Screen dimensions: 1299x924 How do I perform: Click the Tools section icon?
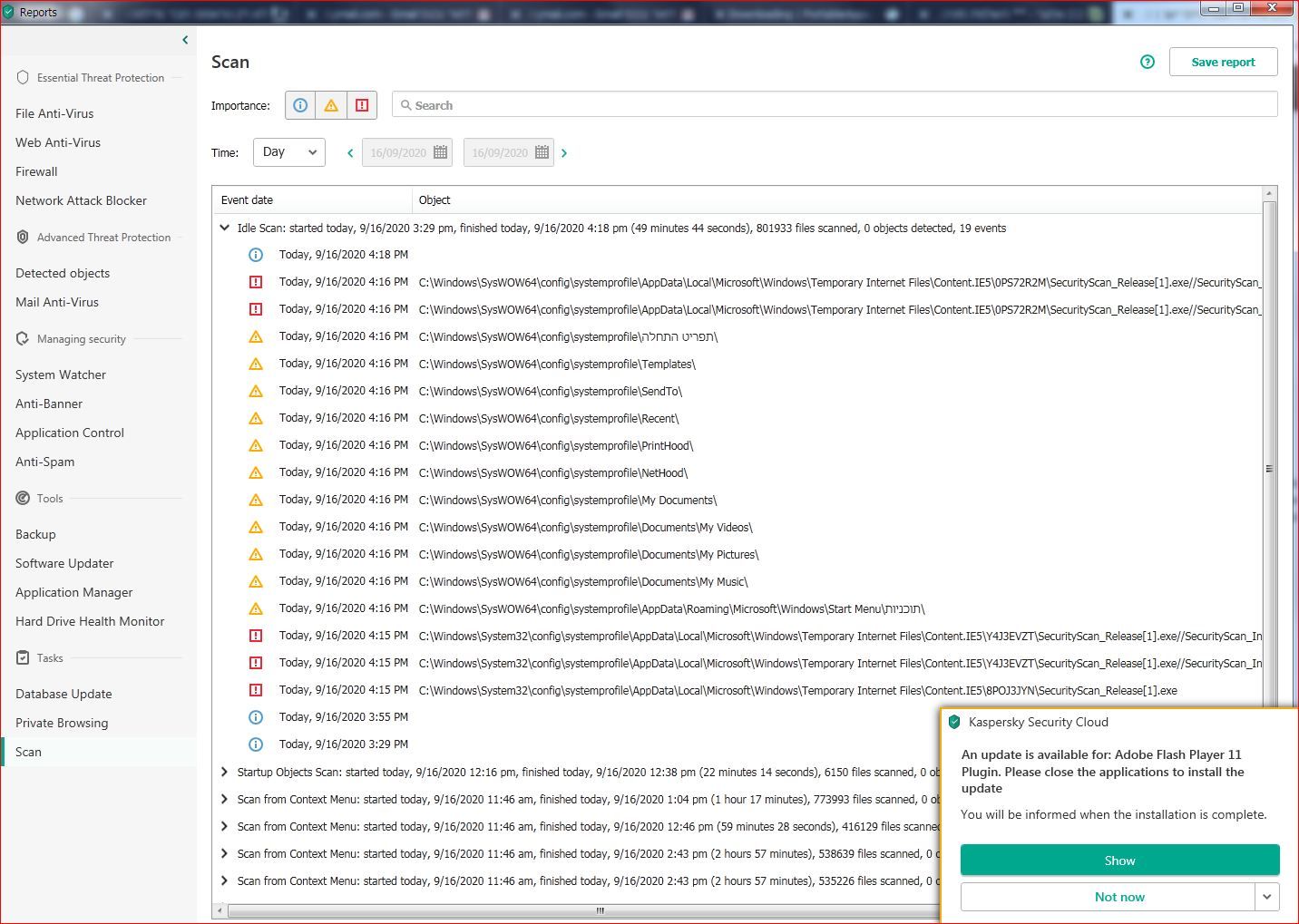(23, 498)
